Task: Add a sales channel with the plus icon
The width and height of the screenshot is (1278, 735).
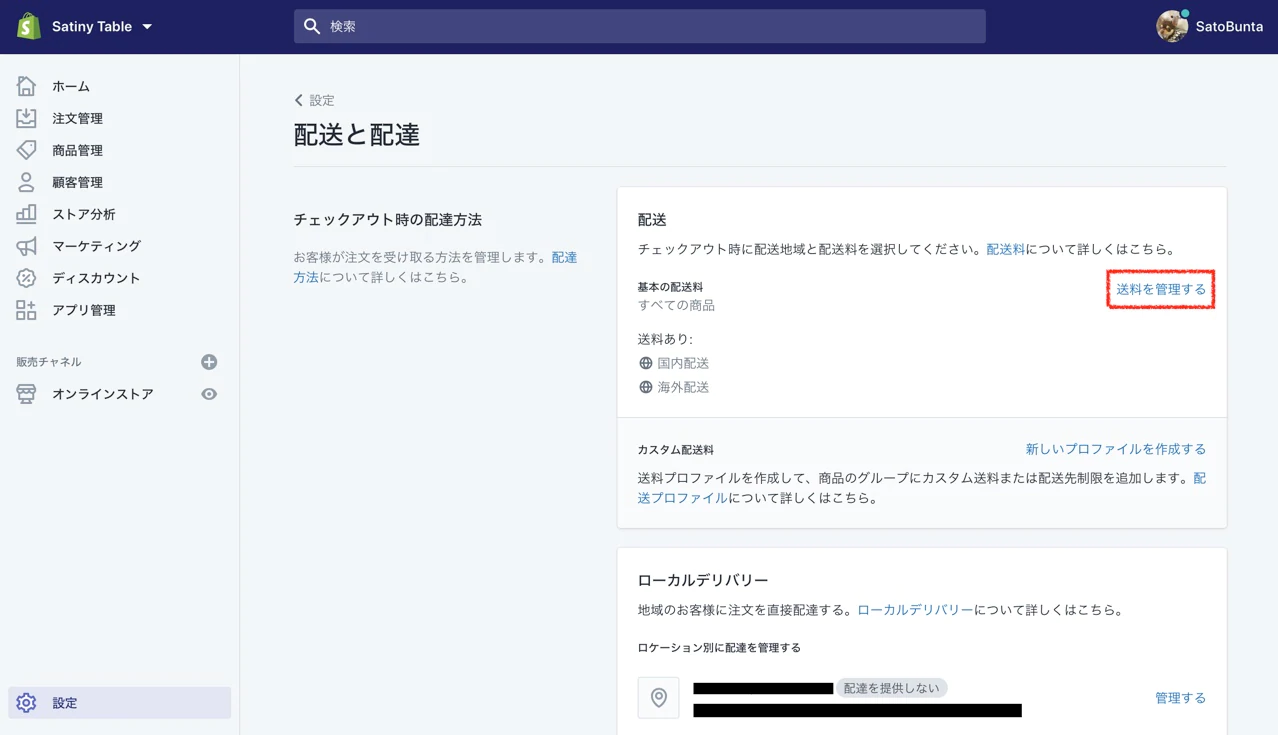Action: (x=209, y=362)
